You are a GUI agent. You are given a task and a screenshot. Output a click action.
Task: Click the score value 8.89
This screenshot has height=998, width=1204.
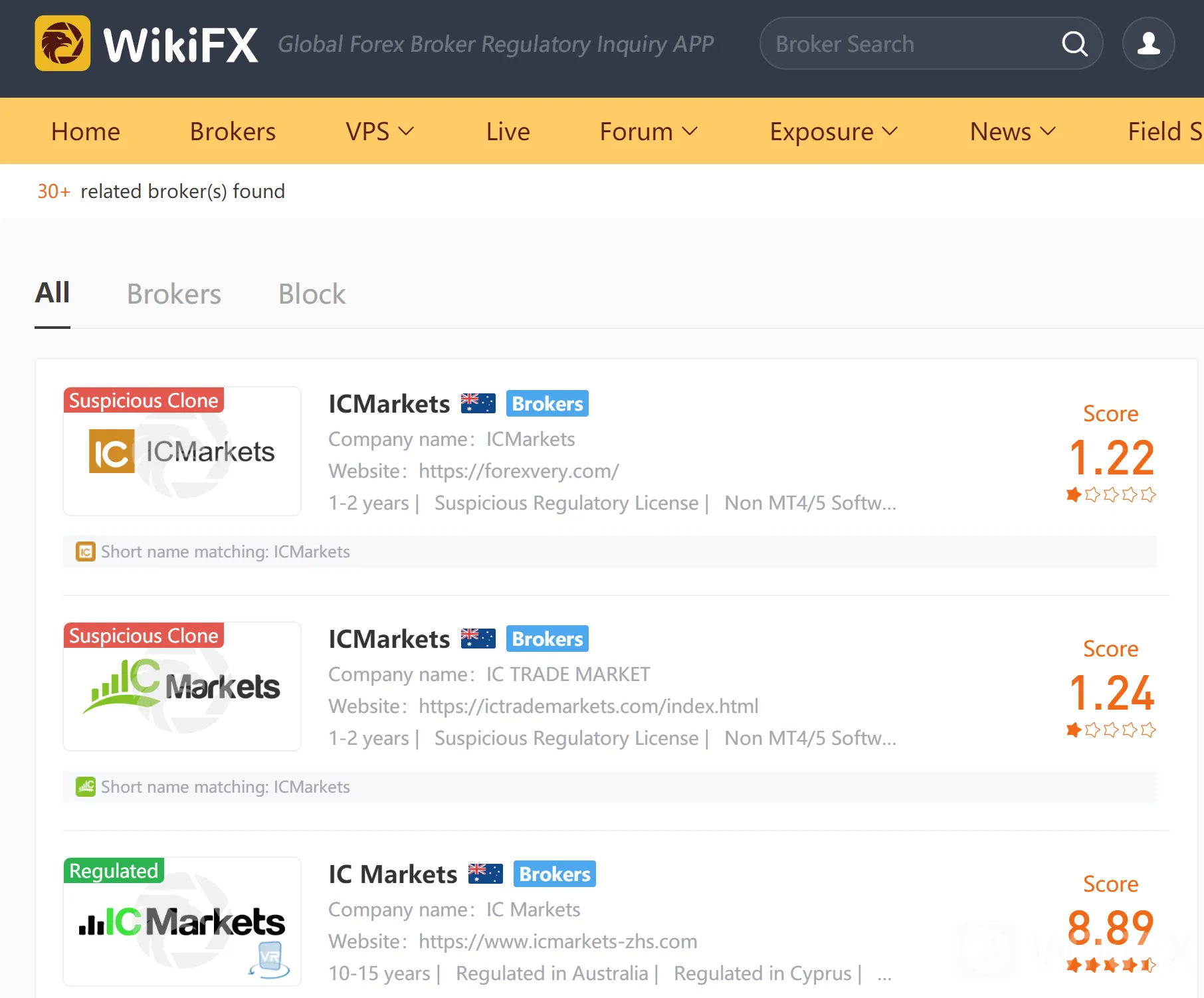[x=1111, y=928]
